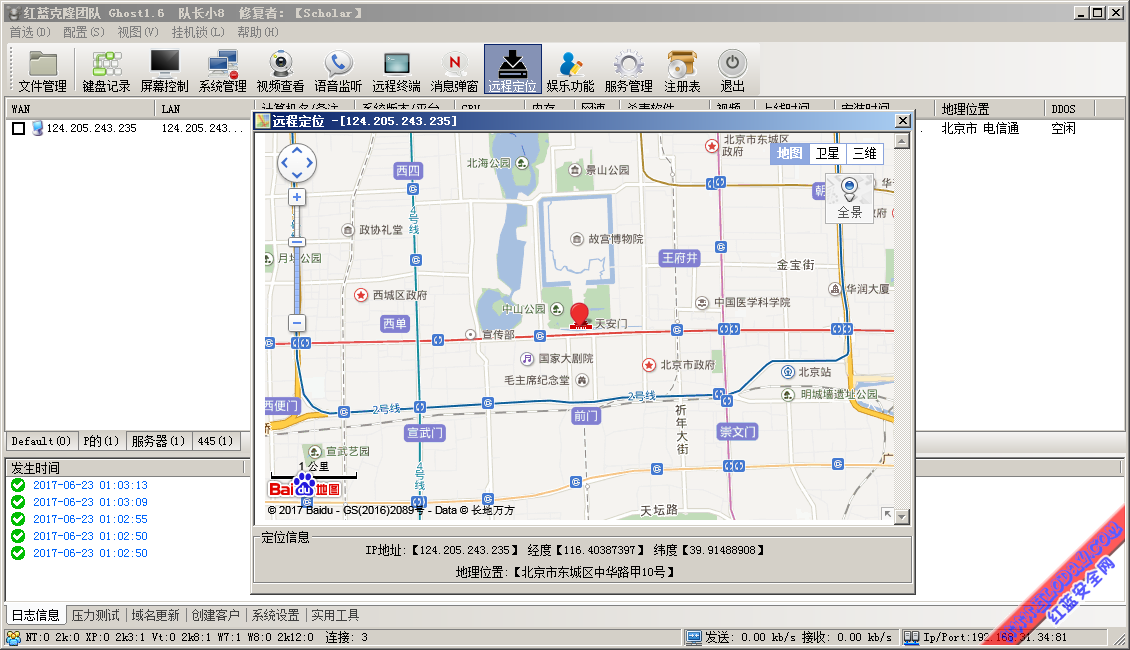
Task: Open the 视频查看 webcam viewer
Action: click(x=280, y=71)
